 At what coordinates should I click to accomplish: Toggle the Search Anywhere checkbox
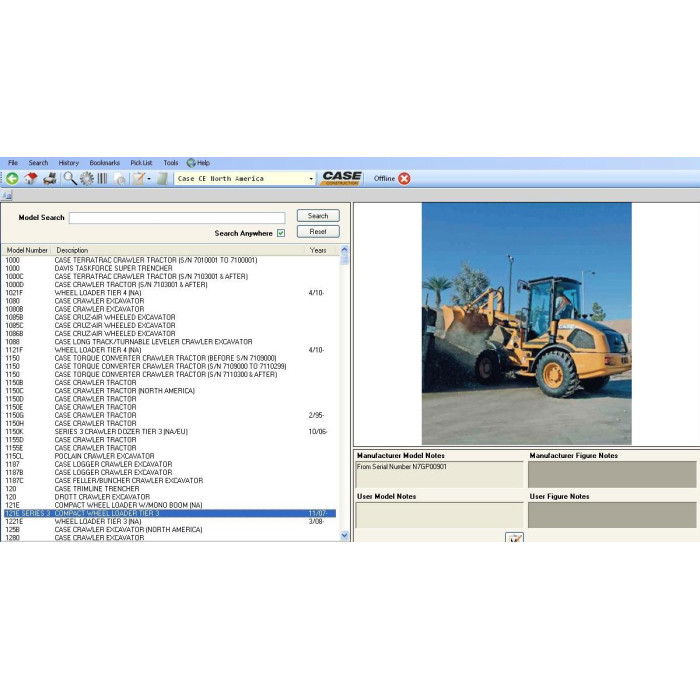pyautogui.click(x=281, y=233)
